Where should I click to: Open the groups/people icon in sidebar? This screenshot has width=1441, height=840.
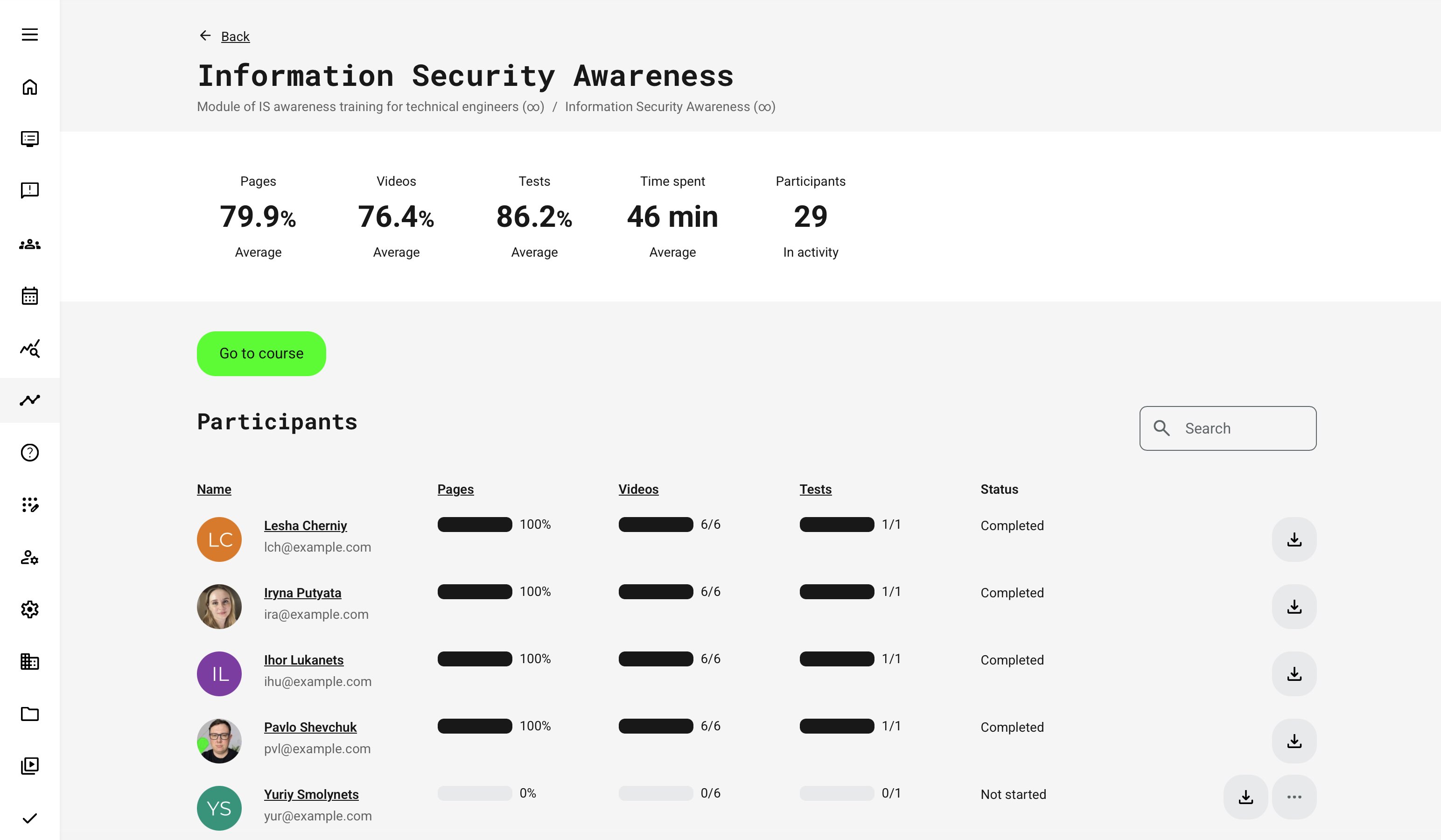pos(30,244)
